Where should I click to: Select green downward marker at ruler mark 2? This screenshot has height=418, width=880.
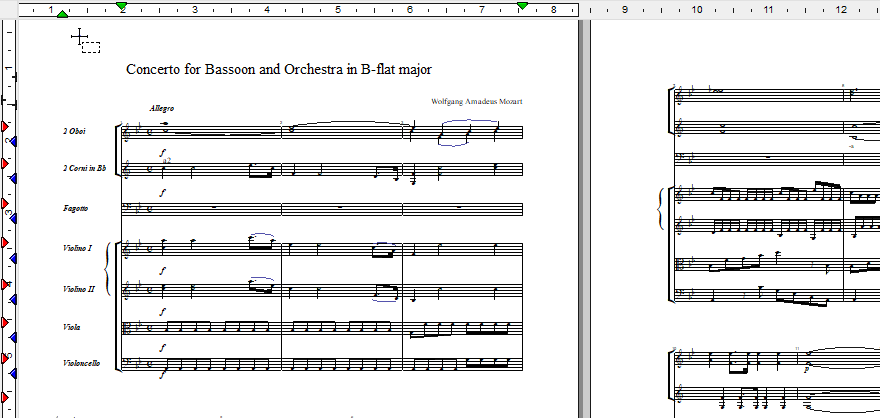122,7
